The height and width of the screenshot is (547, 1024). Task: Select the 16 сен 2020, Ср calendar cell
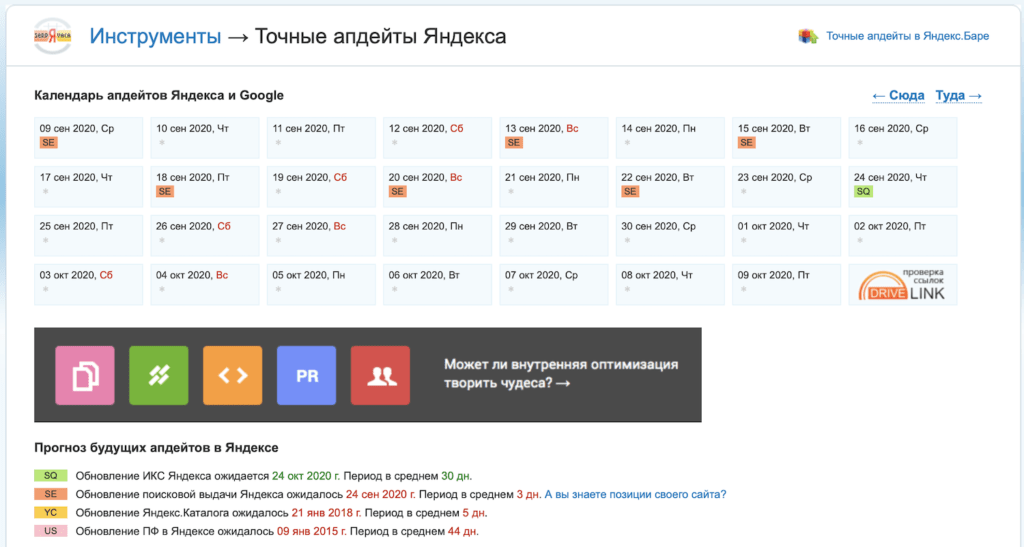coord(903,138)
